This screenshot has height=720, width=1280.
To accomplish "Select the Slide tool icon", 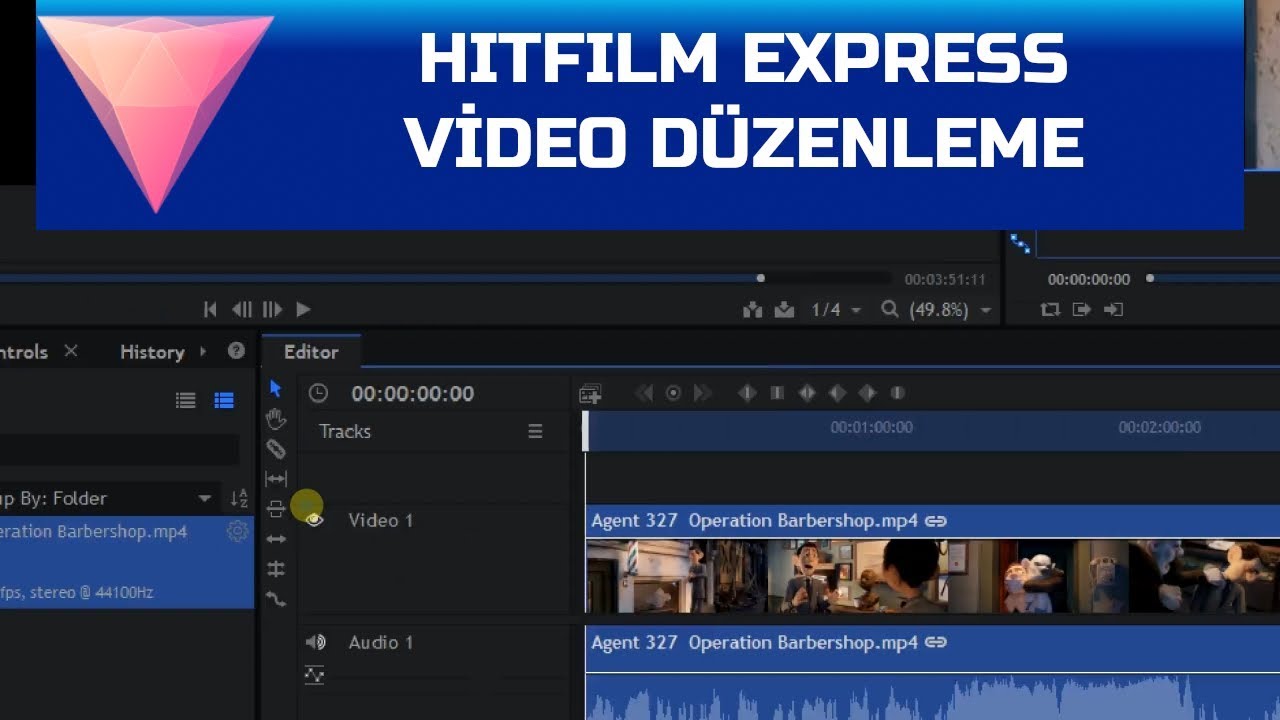I will (x=276, y=509).
